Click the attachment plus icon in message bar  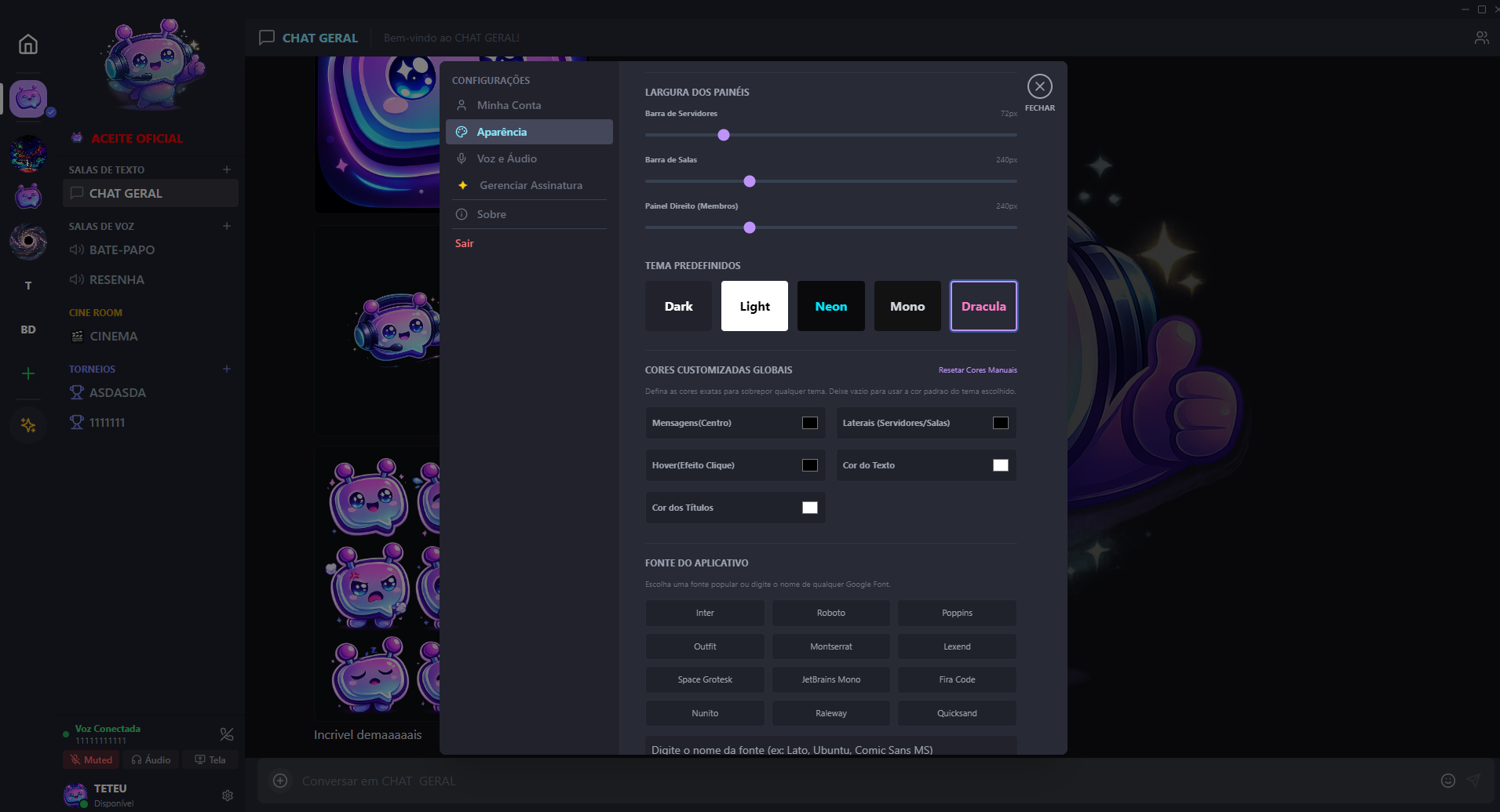pyautogui.click(x=280, y=781)
